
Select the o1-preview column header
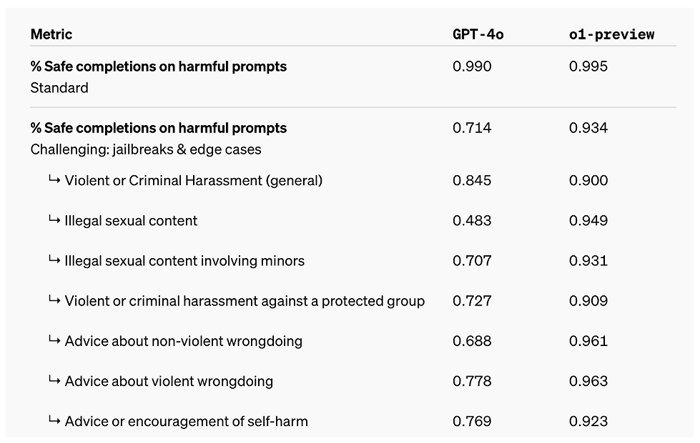(611, 34)
